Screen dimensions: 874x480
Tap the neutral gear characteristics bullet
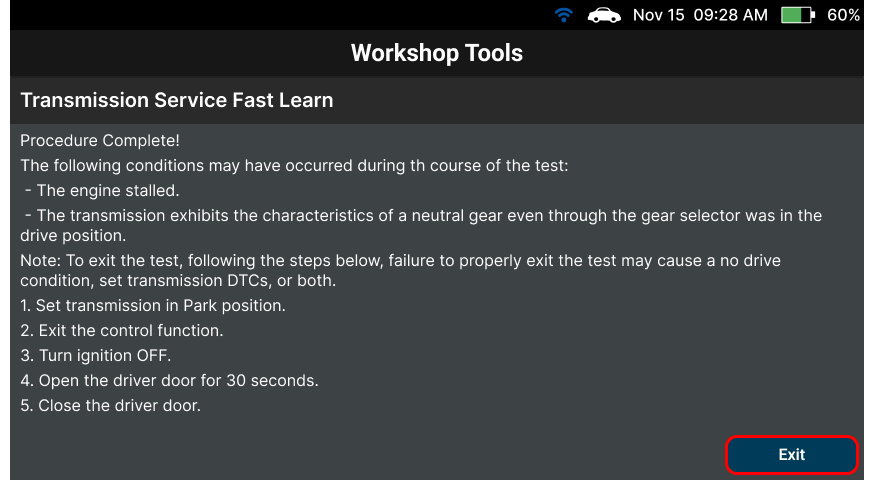(421, 225)
